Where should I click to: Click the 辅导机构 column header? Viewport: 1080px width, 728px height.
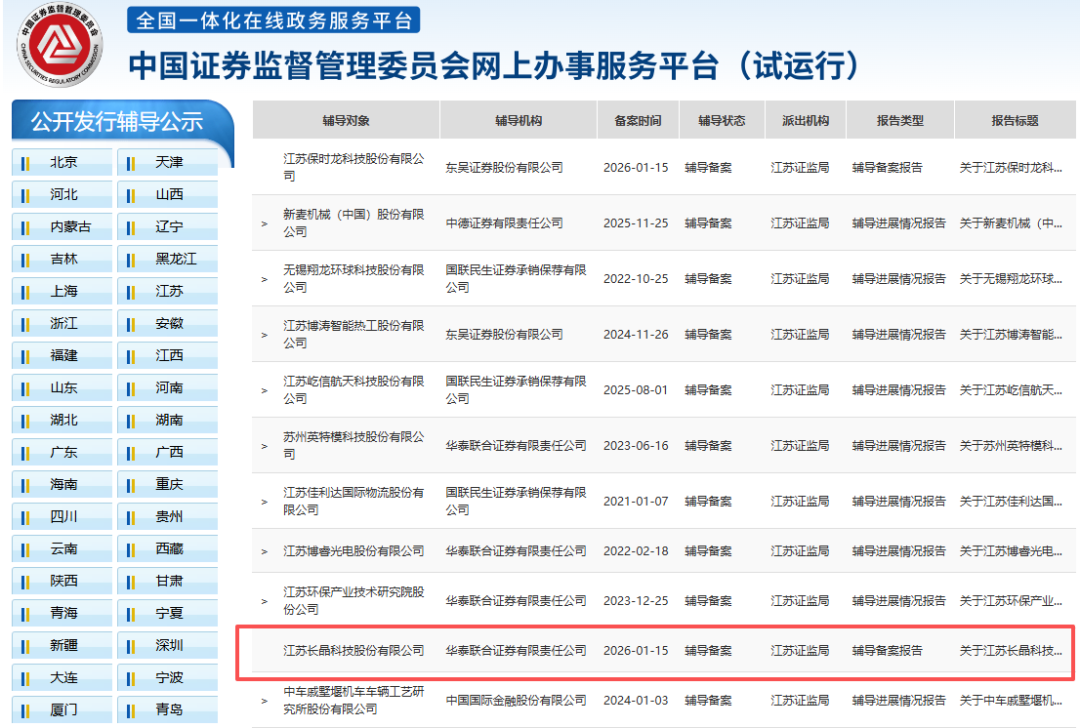(x=518, y=121)
